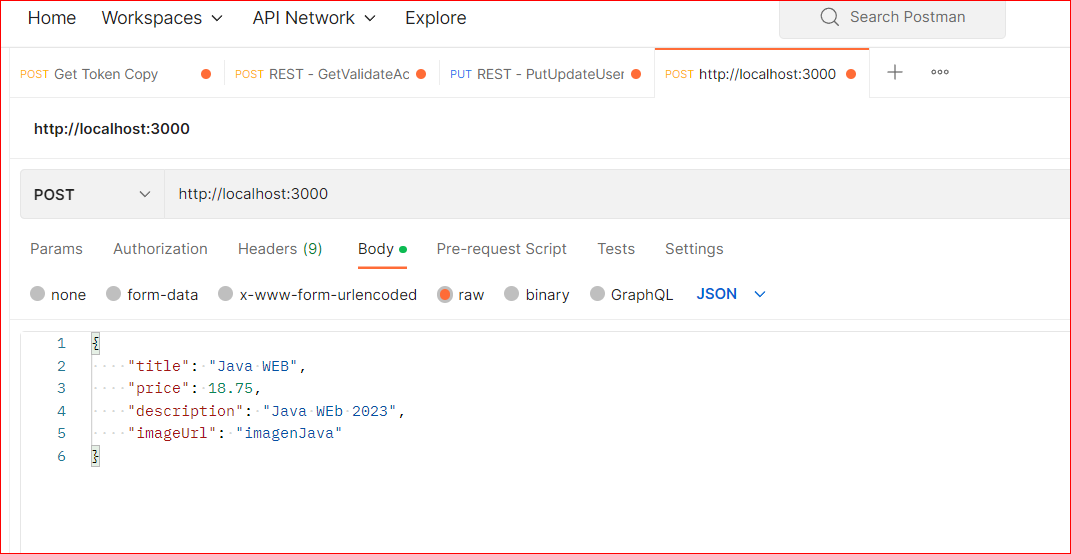Click the "Java WEB" value

254,366
